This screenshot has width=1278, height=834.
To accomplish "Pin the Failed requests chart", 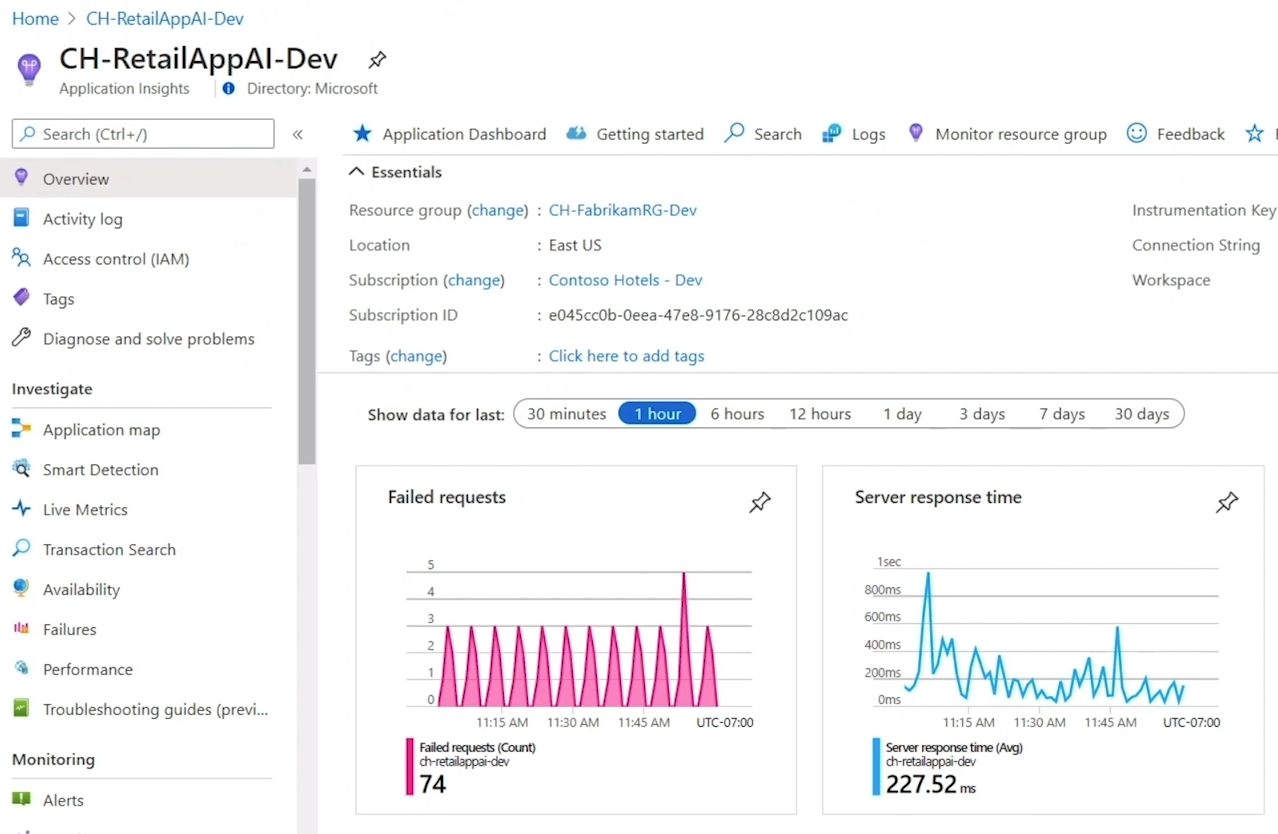I will pyautogui.click(x=760, y=502).
